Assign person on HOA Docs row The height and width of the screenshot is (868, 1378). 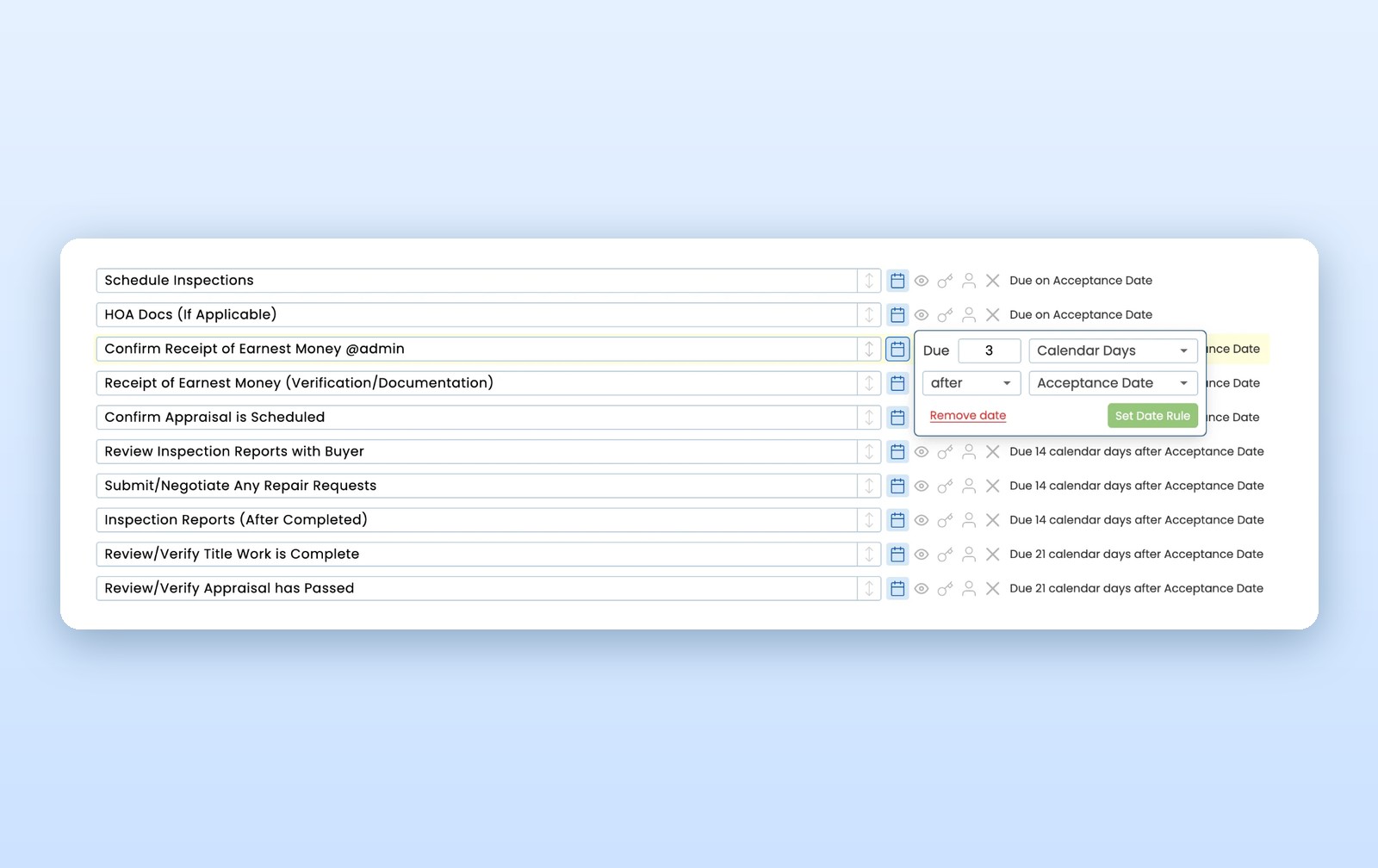[969, 315]
